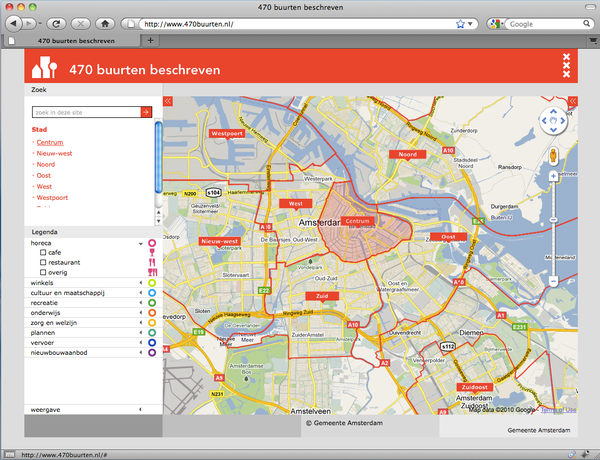Open a new browser tab
The height and width of the screenshot is (460, 600).
coord(151,41)
